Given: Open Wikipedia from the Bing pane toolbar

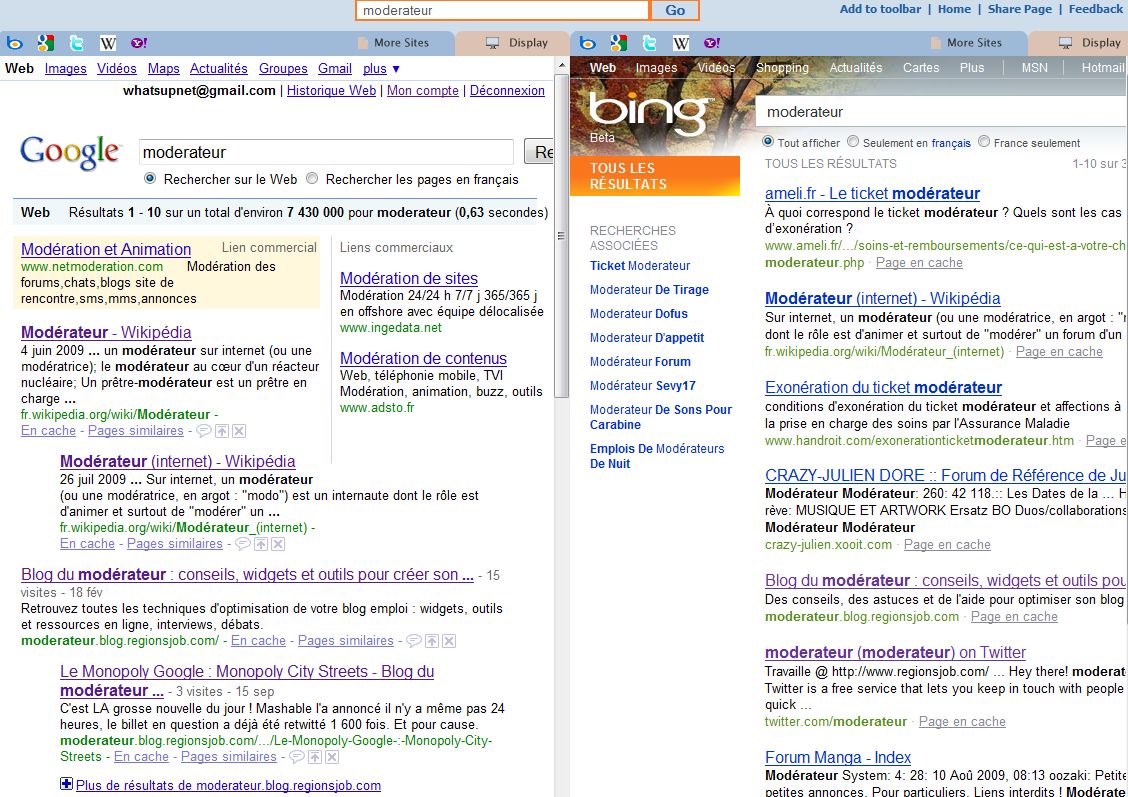Looking at the screenshot, I should [x=681, y=43].
